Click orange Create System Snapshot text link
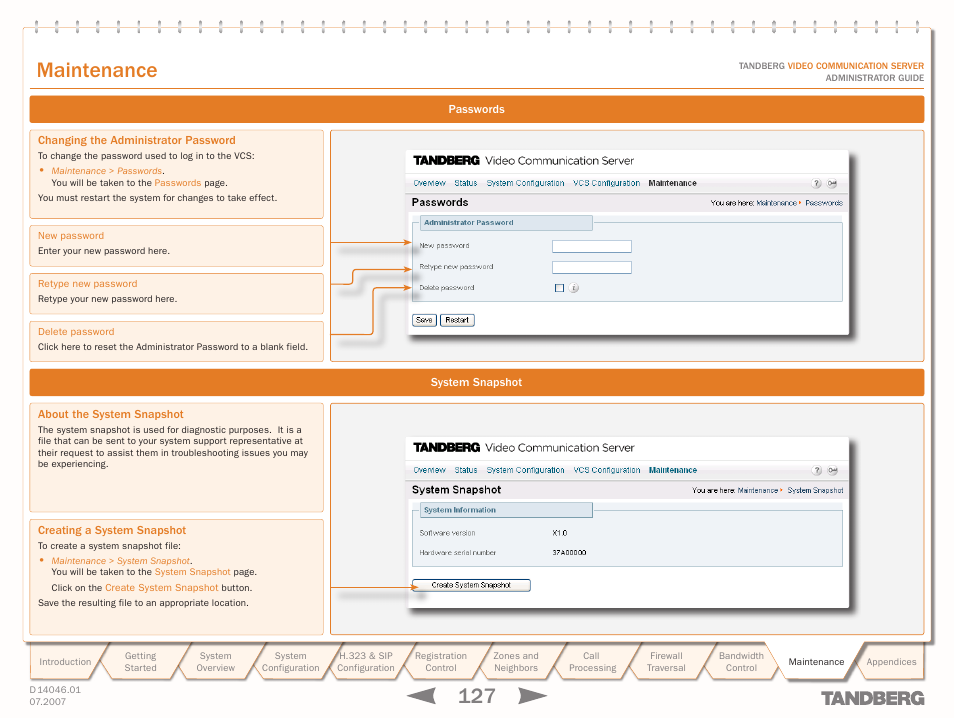This screenshot has height=718, width=954. [x=161, y=588]
